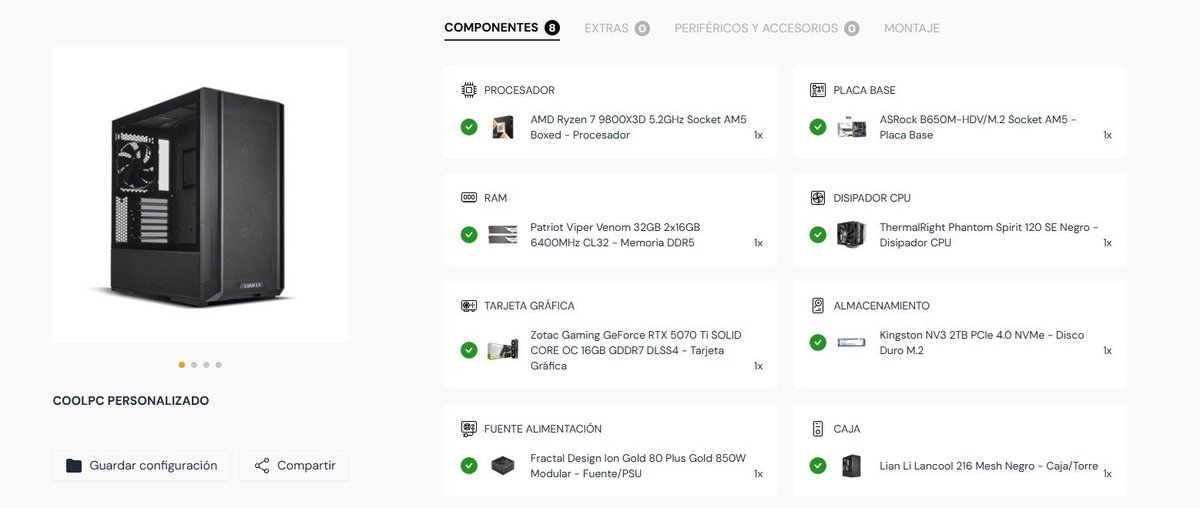Screen dimensions: 1200x508
Task: Click the Compartir button
Action: tap(294, 466)
